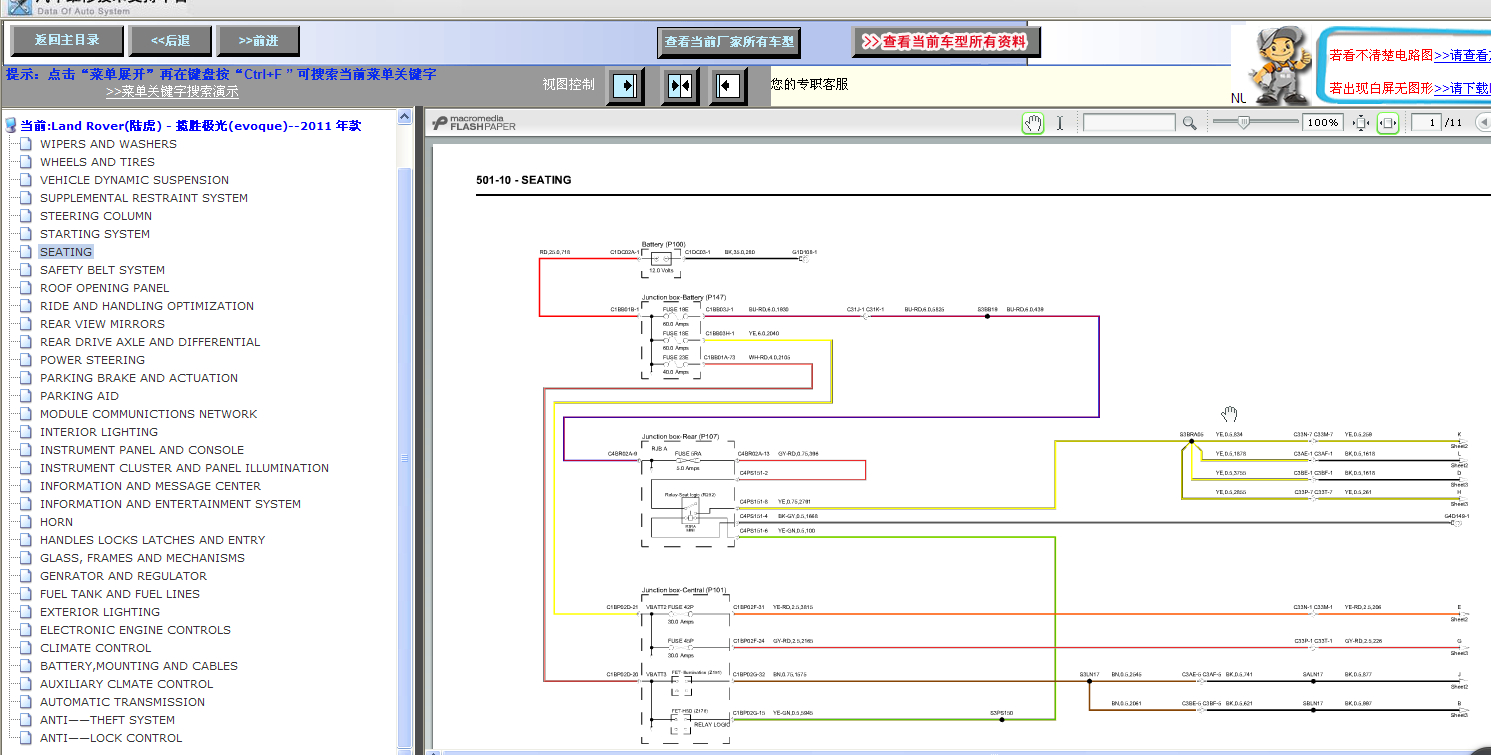
Task: Click the page icon beside SEATING
Action: [26, 252]
